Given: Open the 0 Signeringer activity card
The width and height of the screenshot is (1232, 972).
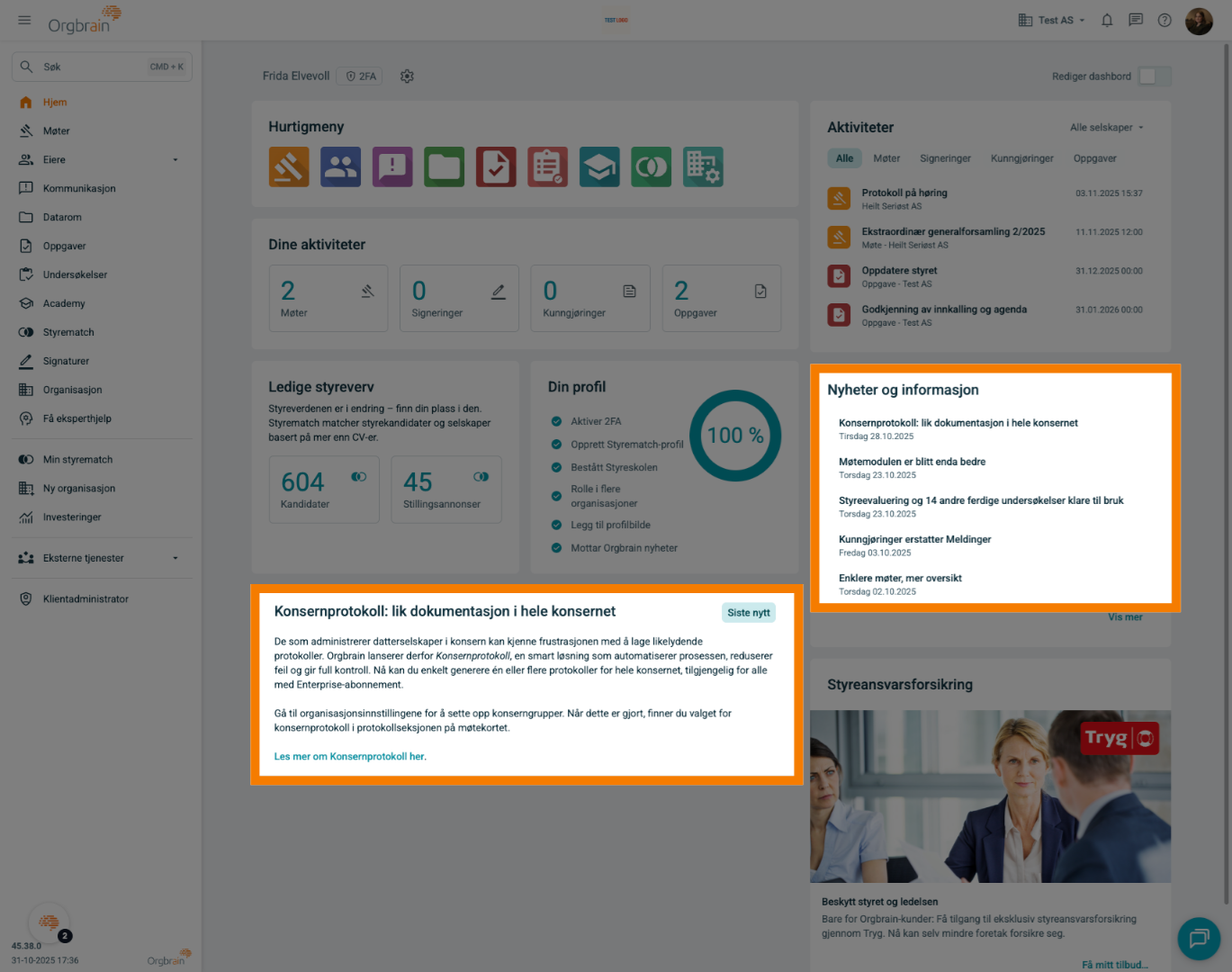Looking at the screenshot, I should [x=459, y=299].
